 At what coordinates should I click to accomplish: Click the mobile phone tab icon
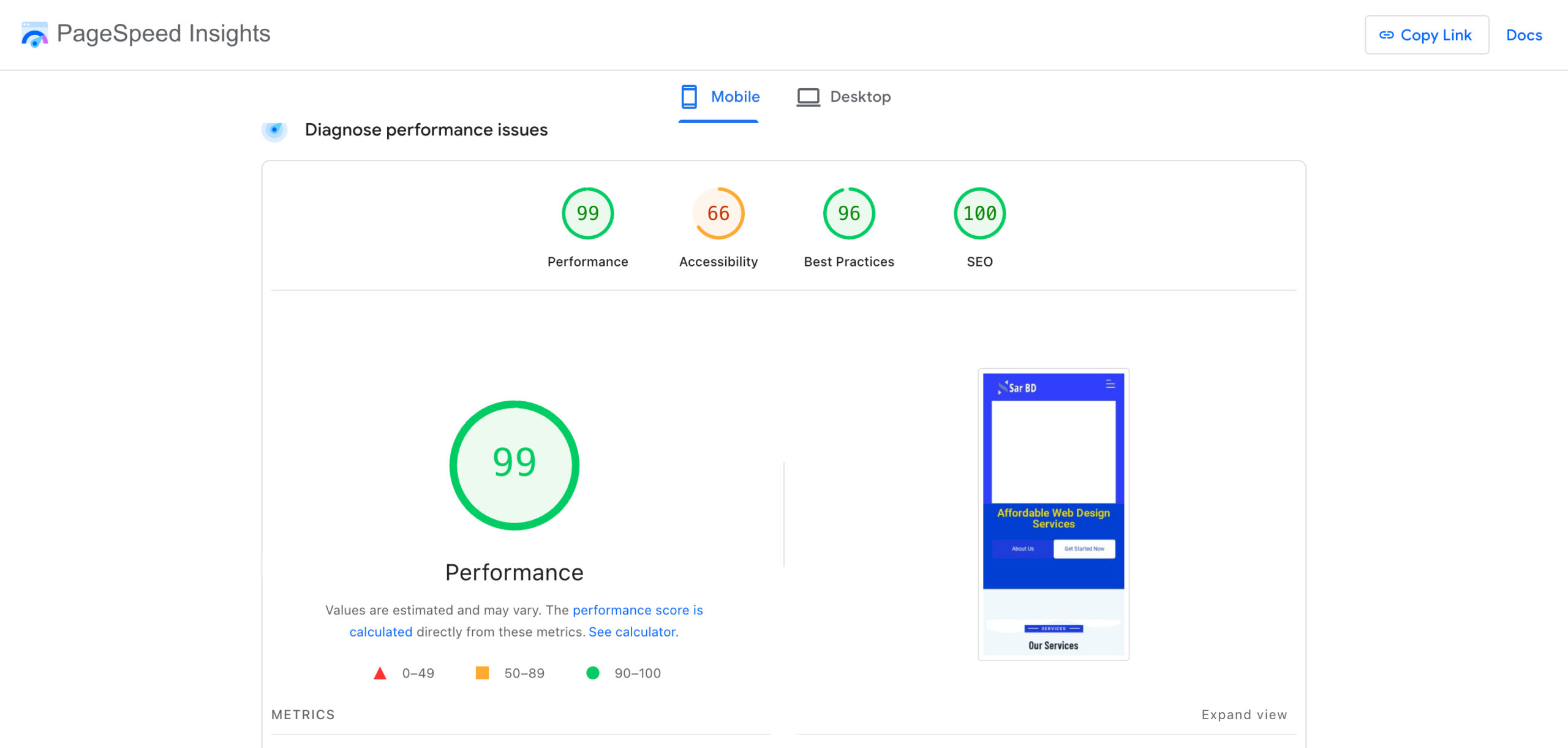click(688, 97)
